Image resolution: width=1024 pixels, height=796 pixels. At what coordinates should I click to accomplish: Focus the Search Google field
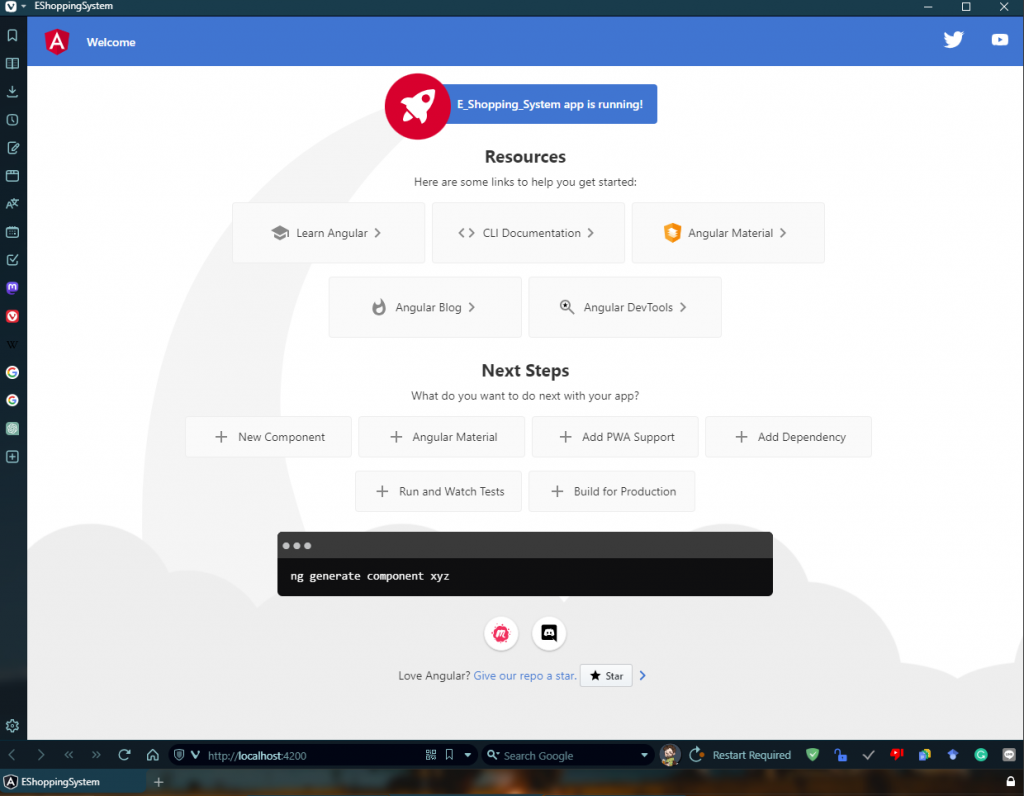(x=568, y=756)
